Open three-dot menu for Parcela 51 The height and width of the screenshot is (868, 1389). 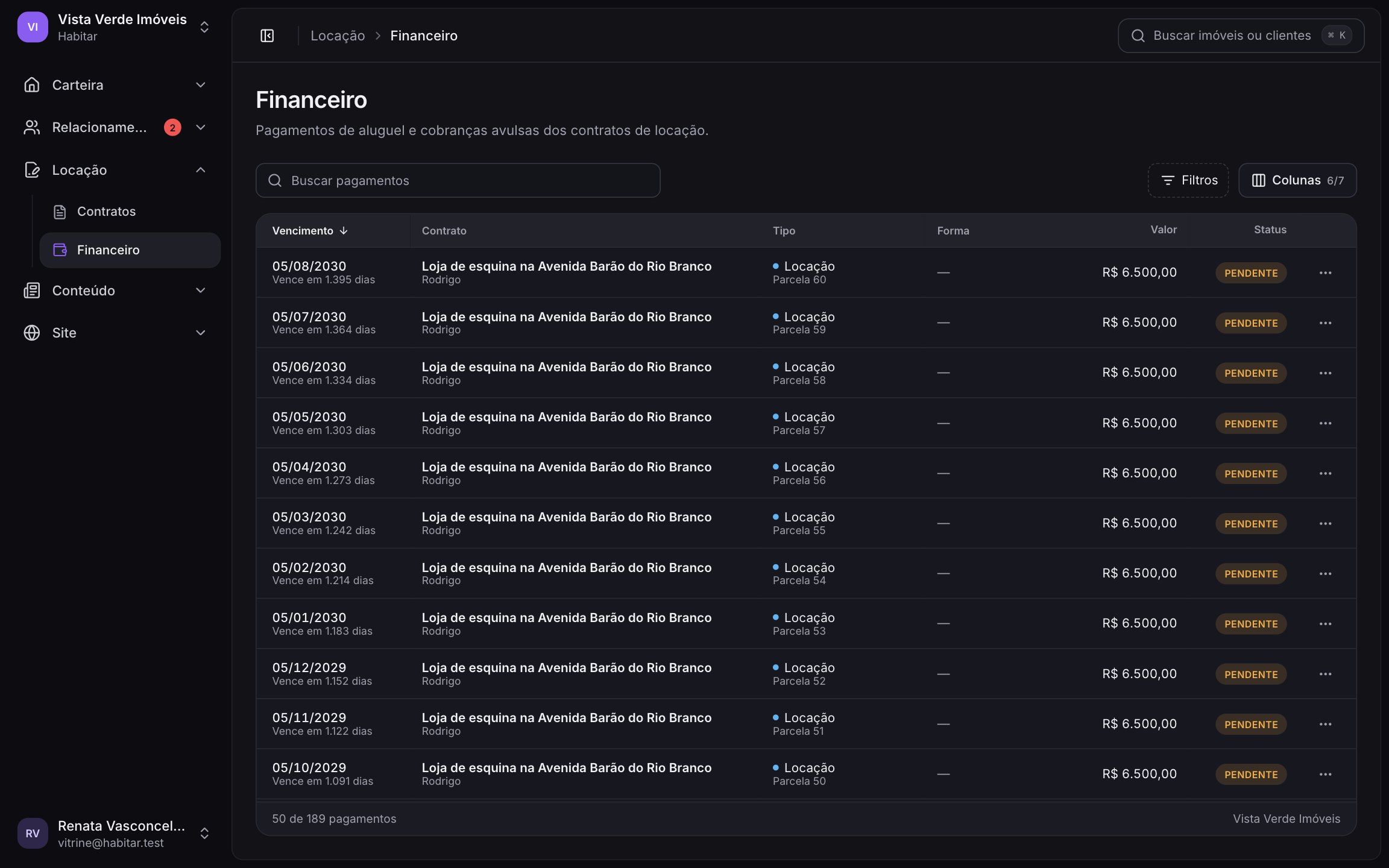pos(1325,724)
